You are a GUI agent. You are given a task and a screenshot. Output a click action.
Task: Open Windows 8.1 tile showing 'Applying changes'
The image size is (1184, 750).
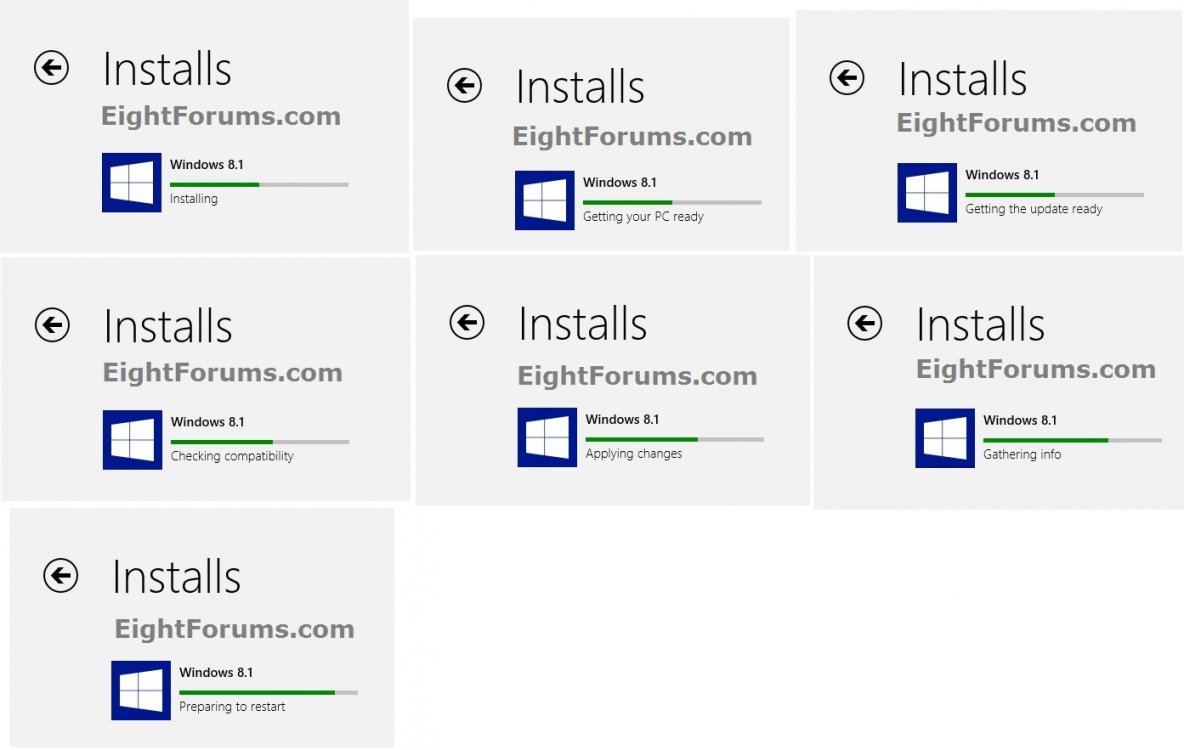point(547,437)
